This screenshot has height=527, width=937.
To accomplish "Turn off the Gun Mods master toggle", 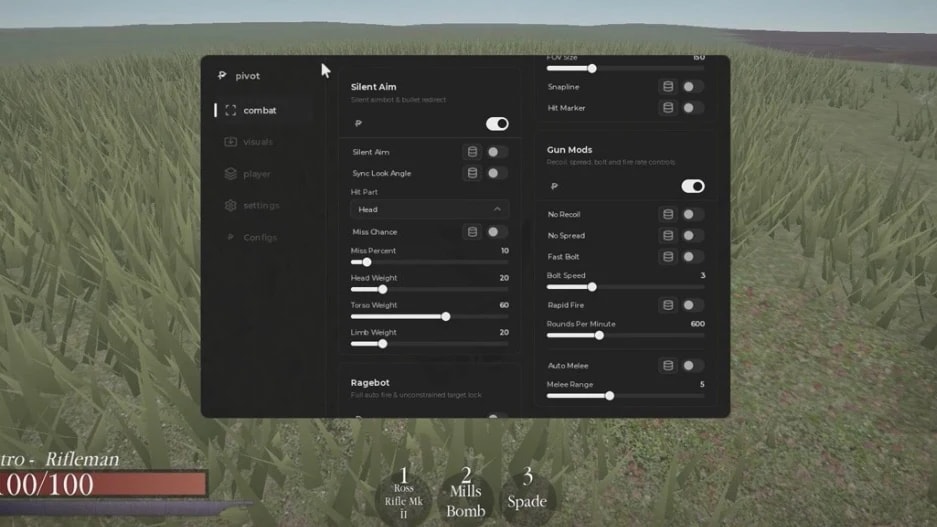I will (693, 186).
